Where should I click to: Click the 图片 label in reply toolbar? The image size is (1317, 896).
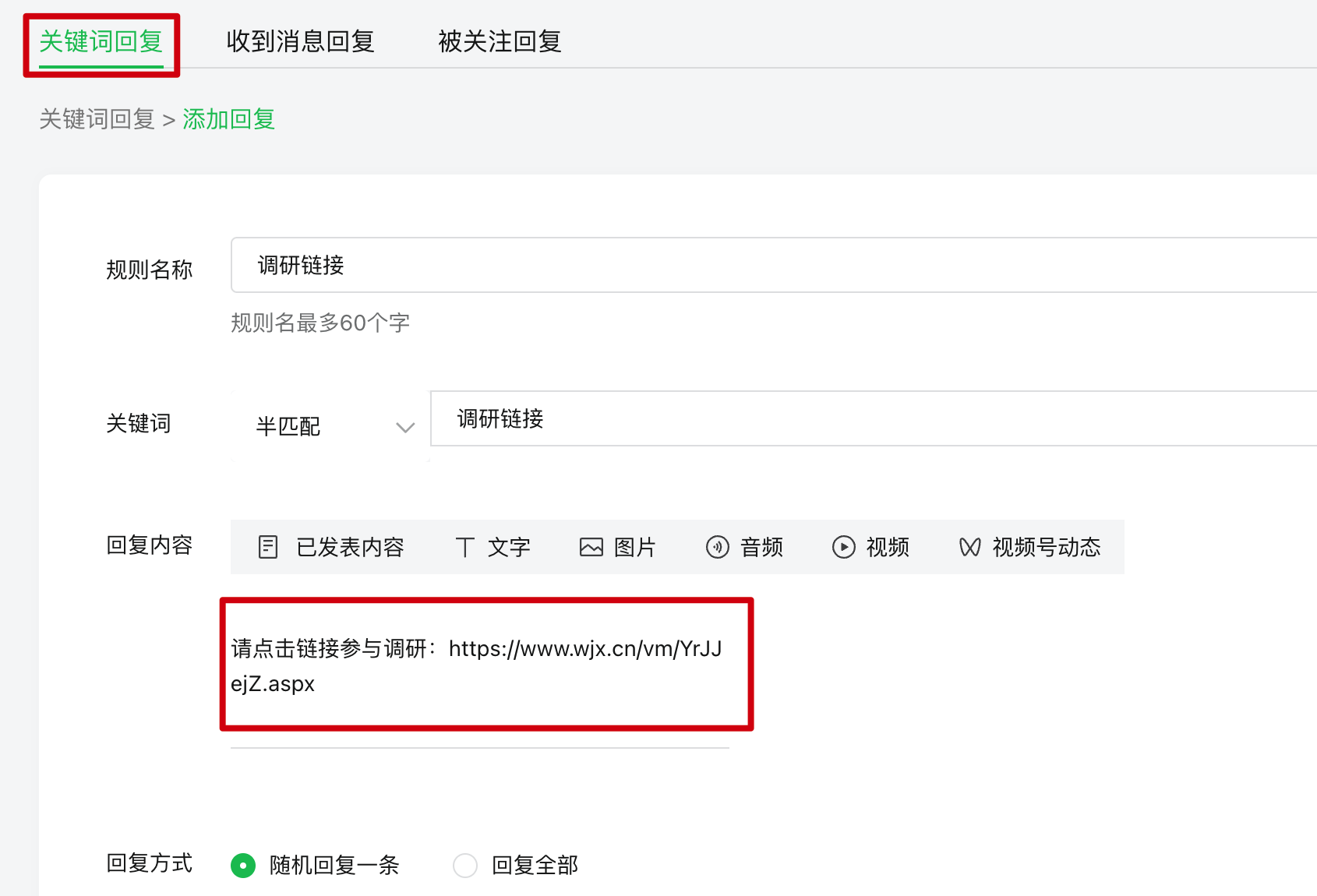tap(635, 547)
